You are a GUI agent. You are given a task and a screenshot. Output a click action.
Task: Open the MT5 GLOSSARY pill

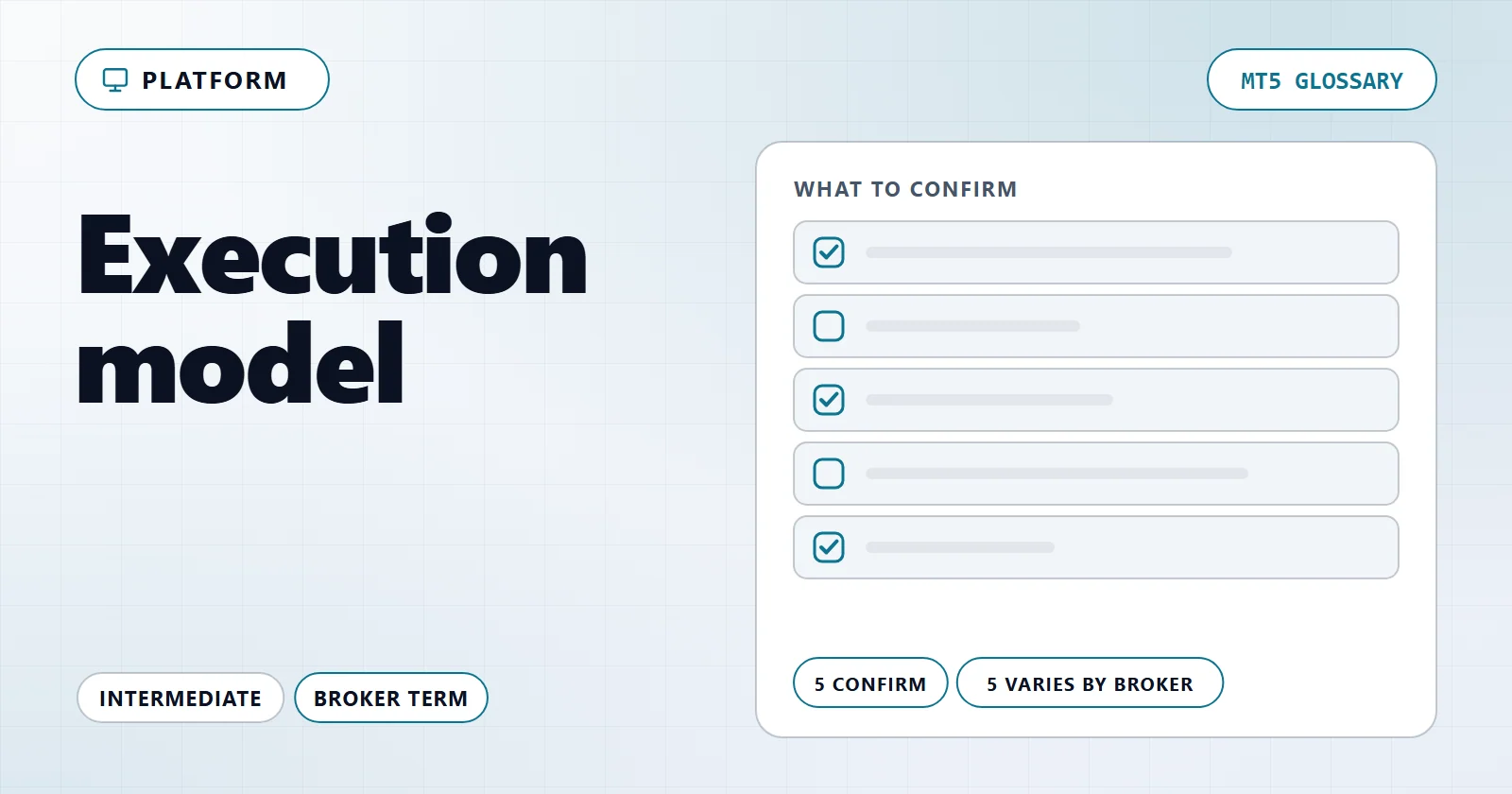pyautogui.click(x=1321, y=79)
